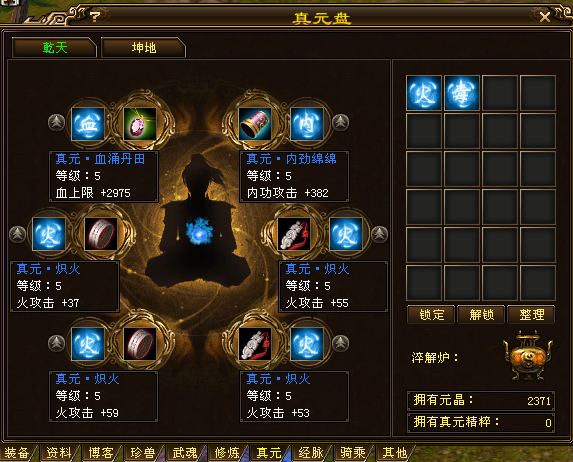
Task: Select the pink gem necklace equipment icon
Action: (x=140, y=124)
